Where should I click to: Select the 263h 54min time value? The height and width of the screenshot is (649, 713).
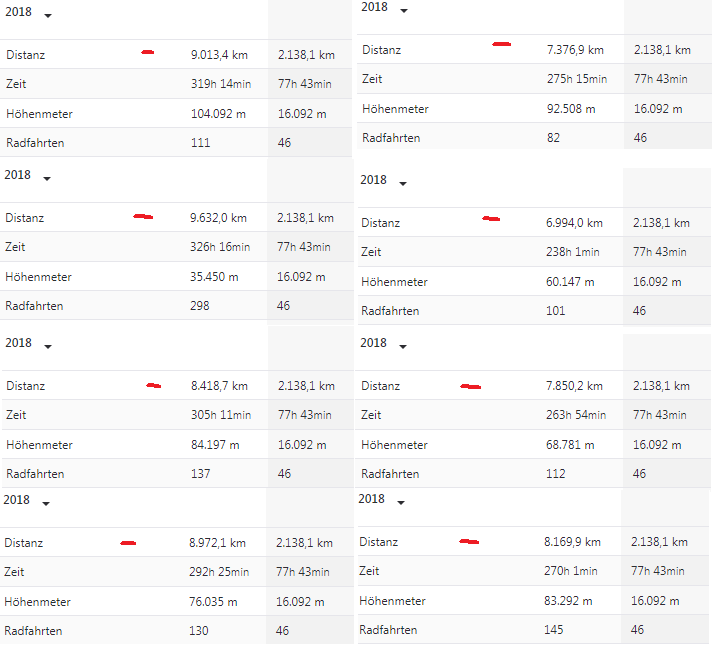click(x=576, y=415)
